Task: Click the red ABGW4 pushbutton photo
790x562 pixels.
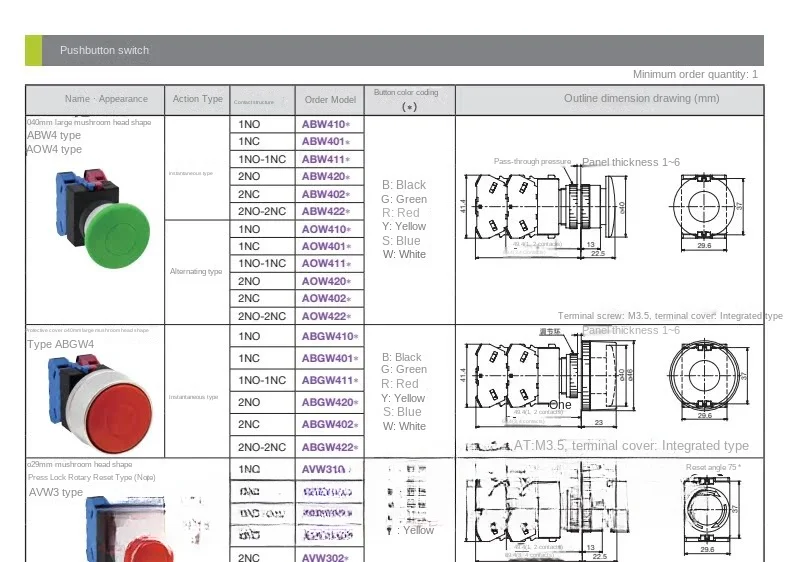Action: pyautogui.click(x=100, y=405)
